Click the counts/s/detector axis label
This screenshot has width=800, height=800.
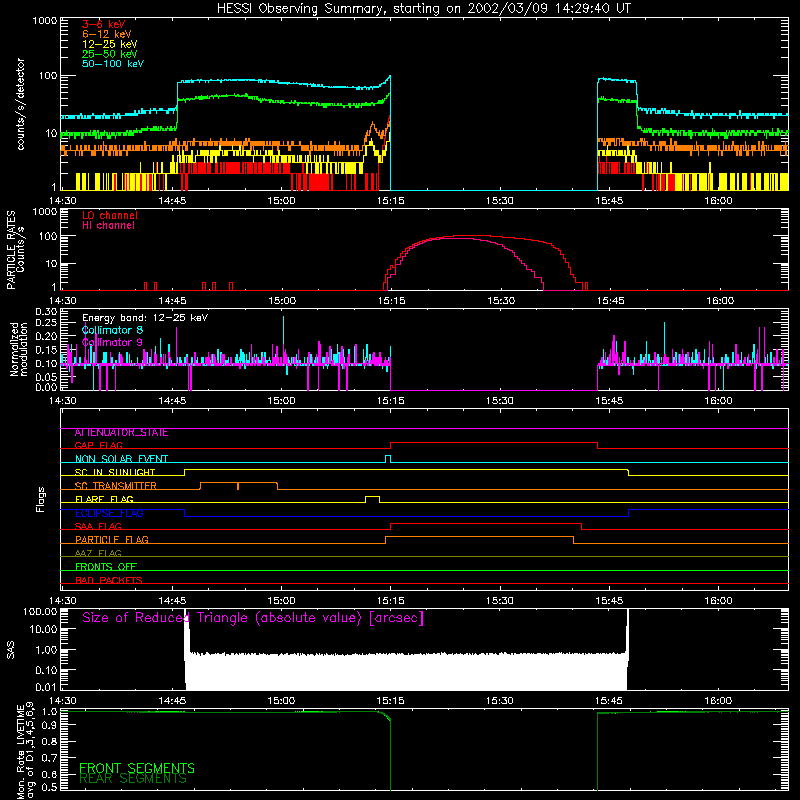(21, 104)
